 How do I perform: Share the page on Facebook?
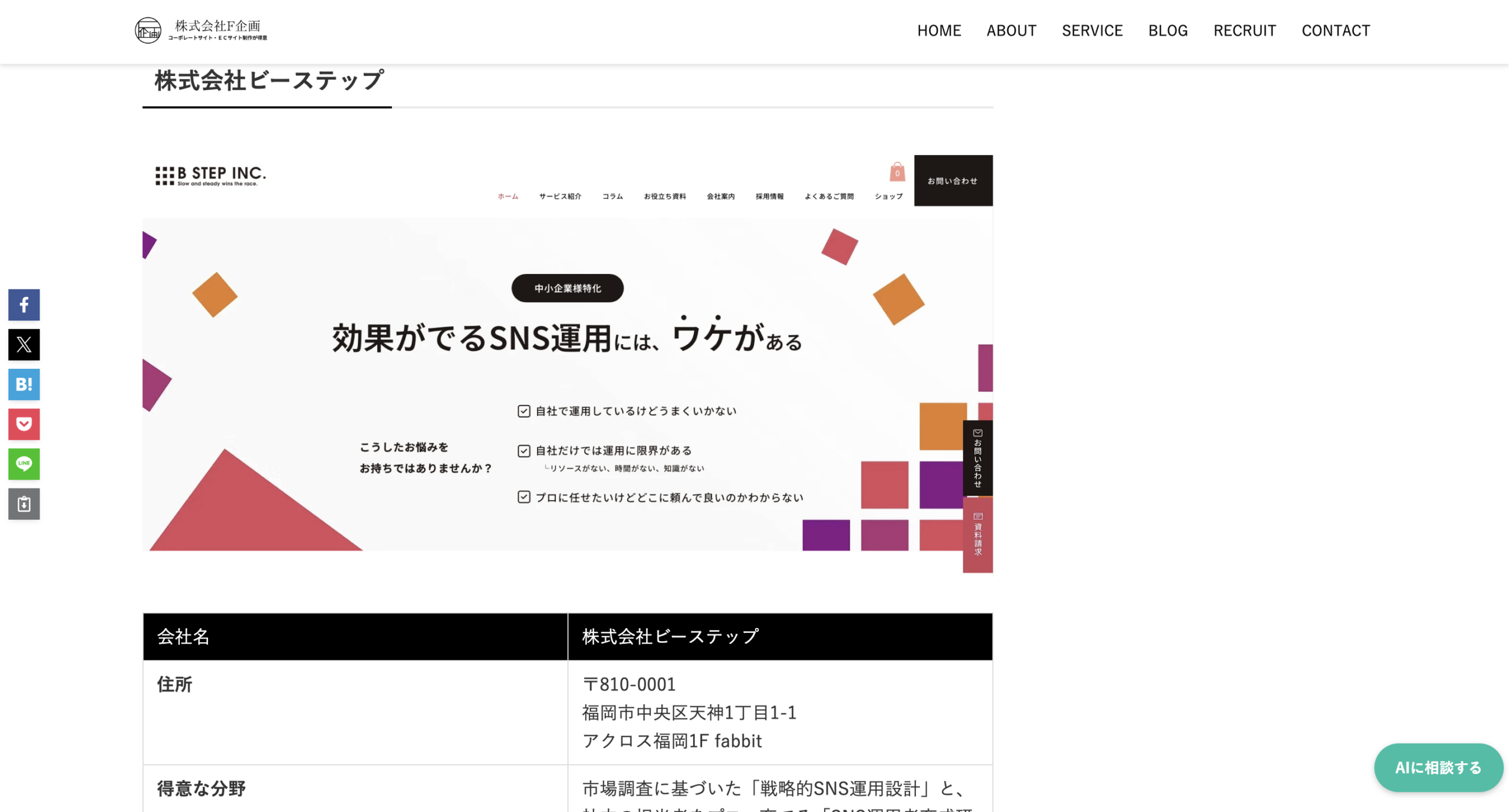(x=24, y=305)
